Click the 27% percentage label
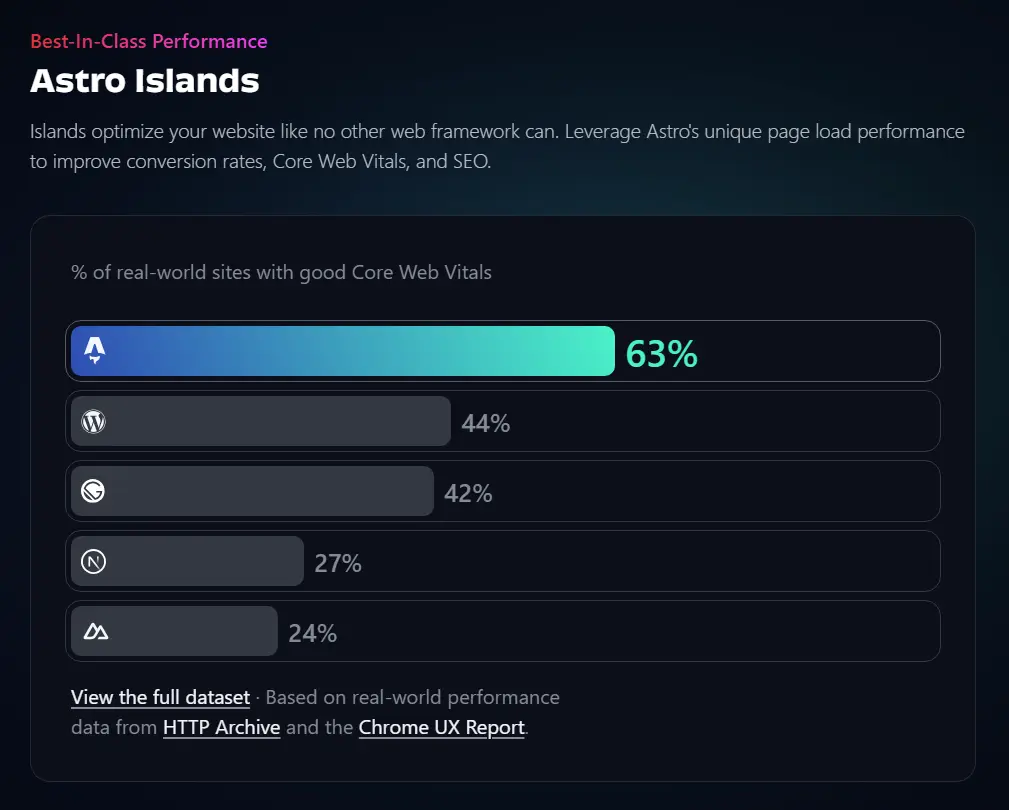 coord(338,563)
